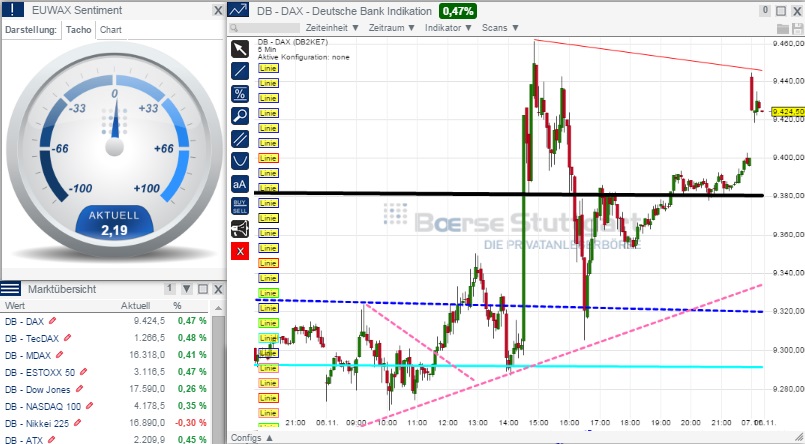Select the diagonal line drawing tool
The width and height of the screenshot is (805, 444).
[x=240, y=71]
